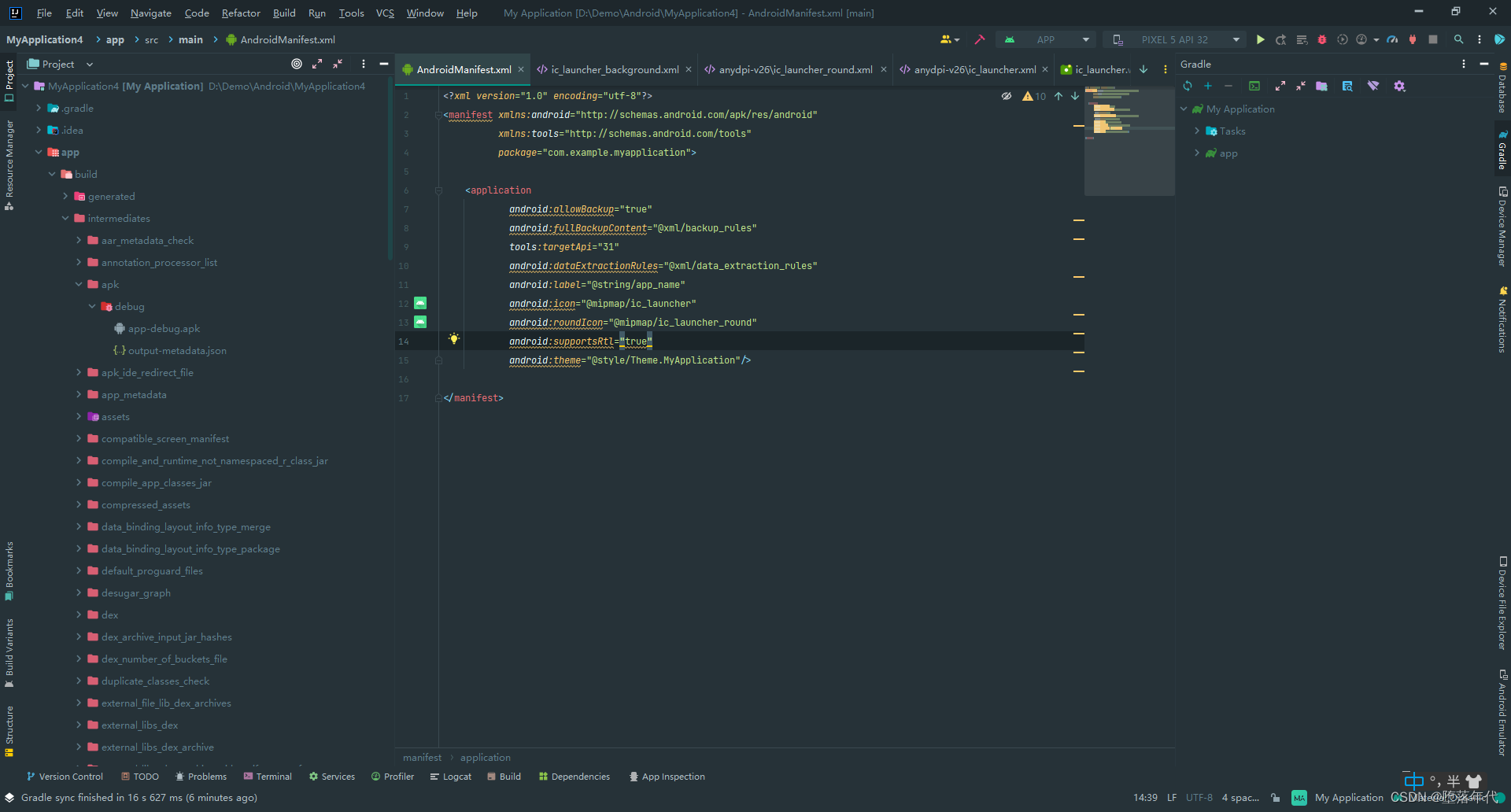Open the Terminal tool window

[268, 777]
